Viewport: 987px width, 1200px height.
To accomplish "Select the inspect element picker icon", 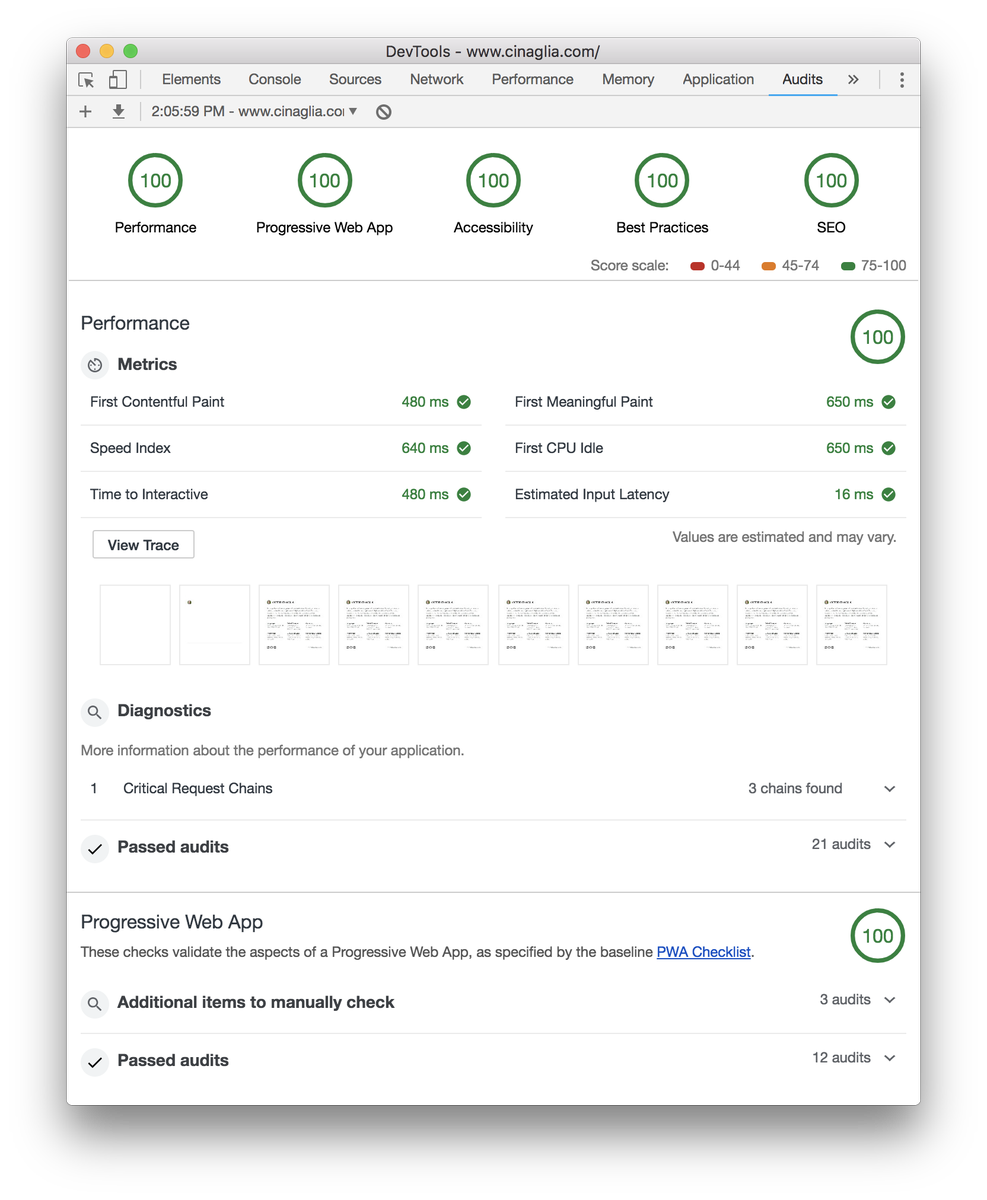I will click(x=86, y=80).
